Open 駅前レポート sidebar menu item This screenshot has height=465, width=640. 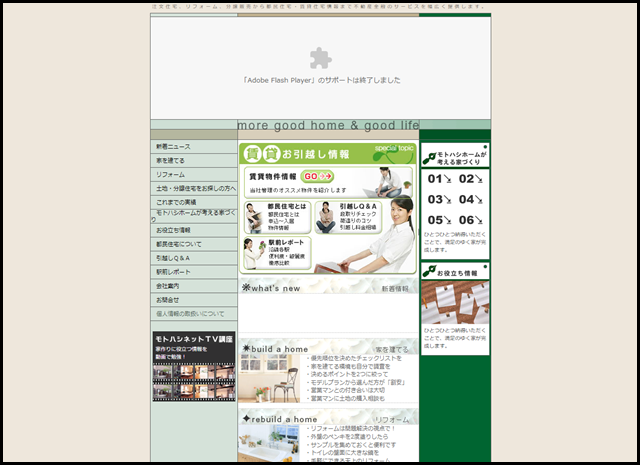click(x=194, y=272)
